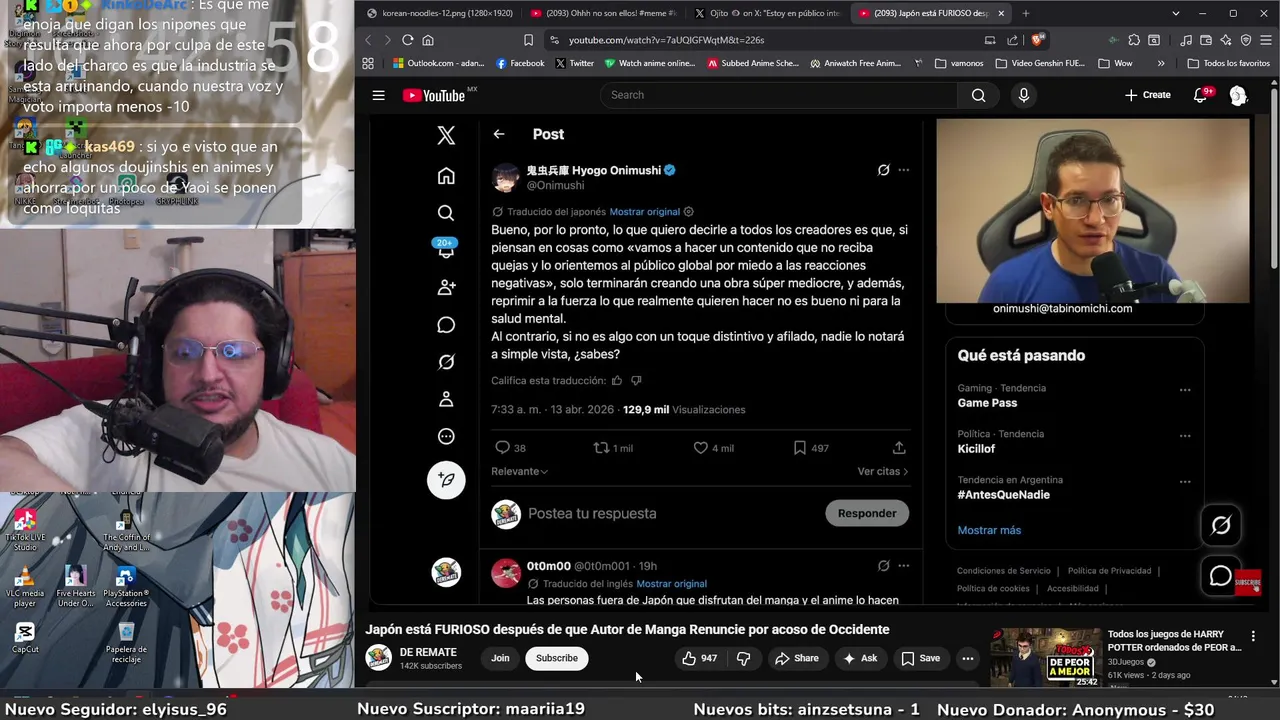The image size is (1280, 720).
Task: Open the browser tab search chevron
Action: 1175,13
